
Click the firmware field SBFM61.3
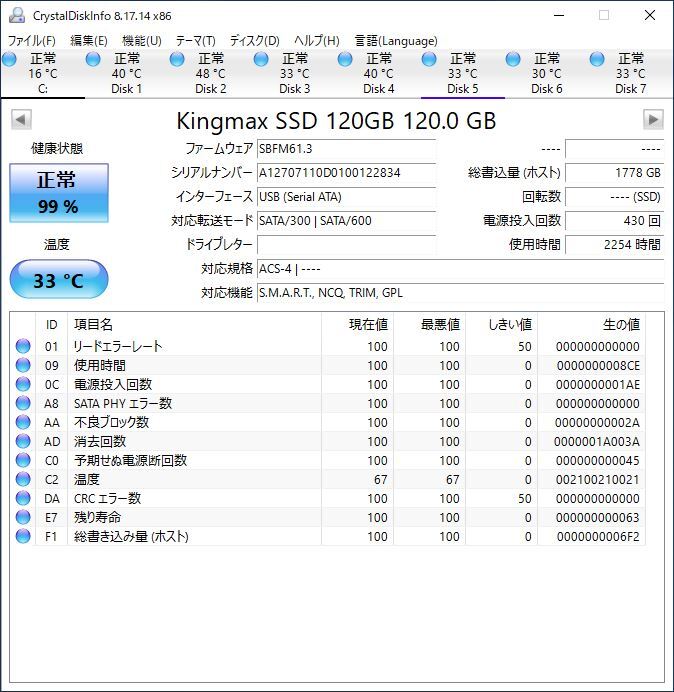(346, 149)
